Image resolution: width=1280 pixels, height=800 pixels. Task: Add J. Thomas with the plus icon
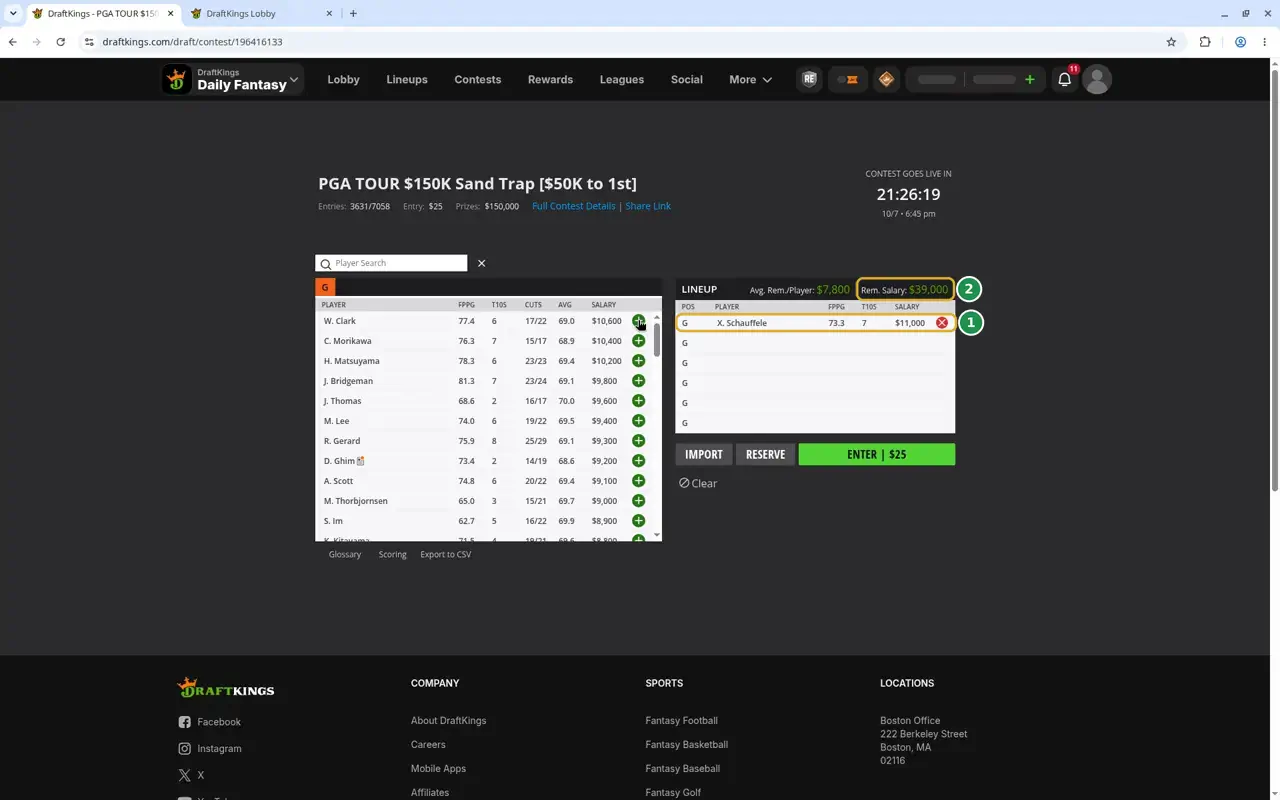638,401
